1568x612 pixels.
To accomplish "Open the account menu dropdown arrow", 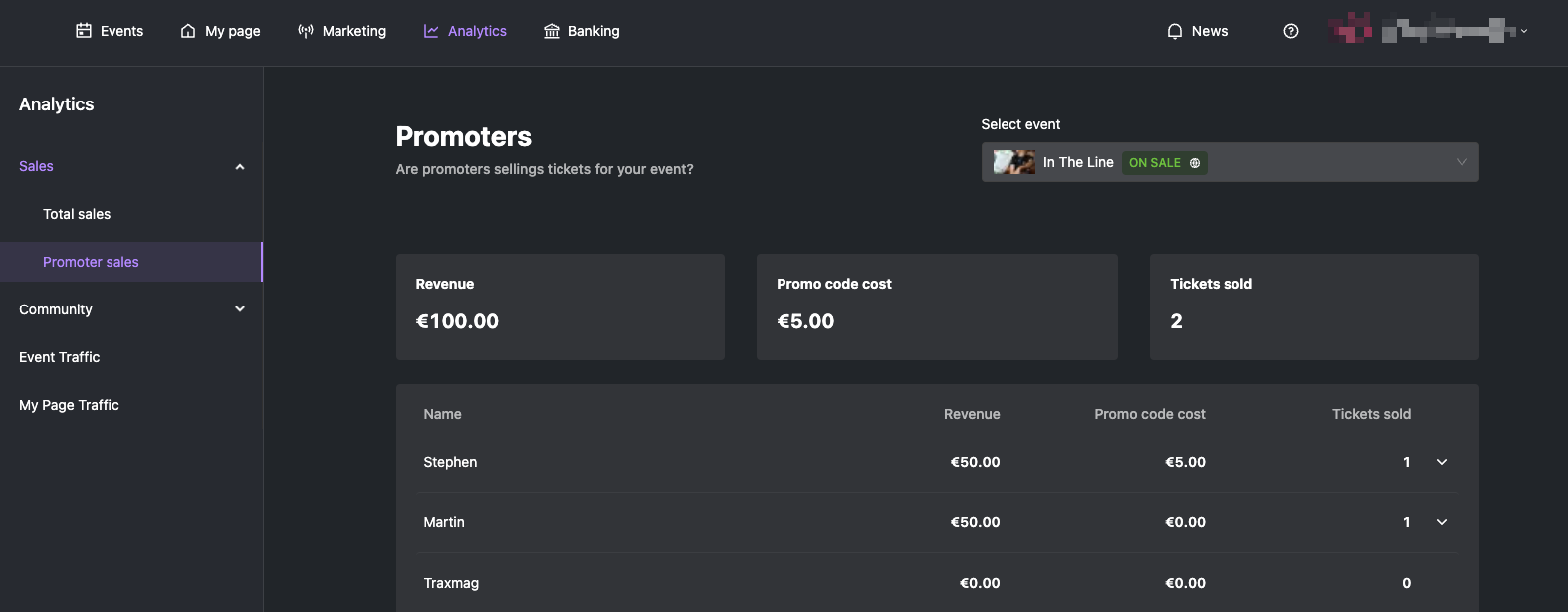I will [x=1524, y=31].
